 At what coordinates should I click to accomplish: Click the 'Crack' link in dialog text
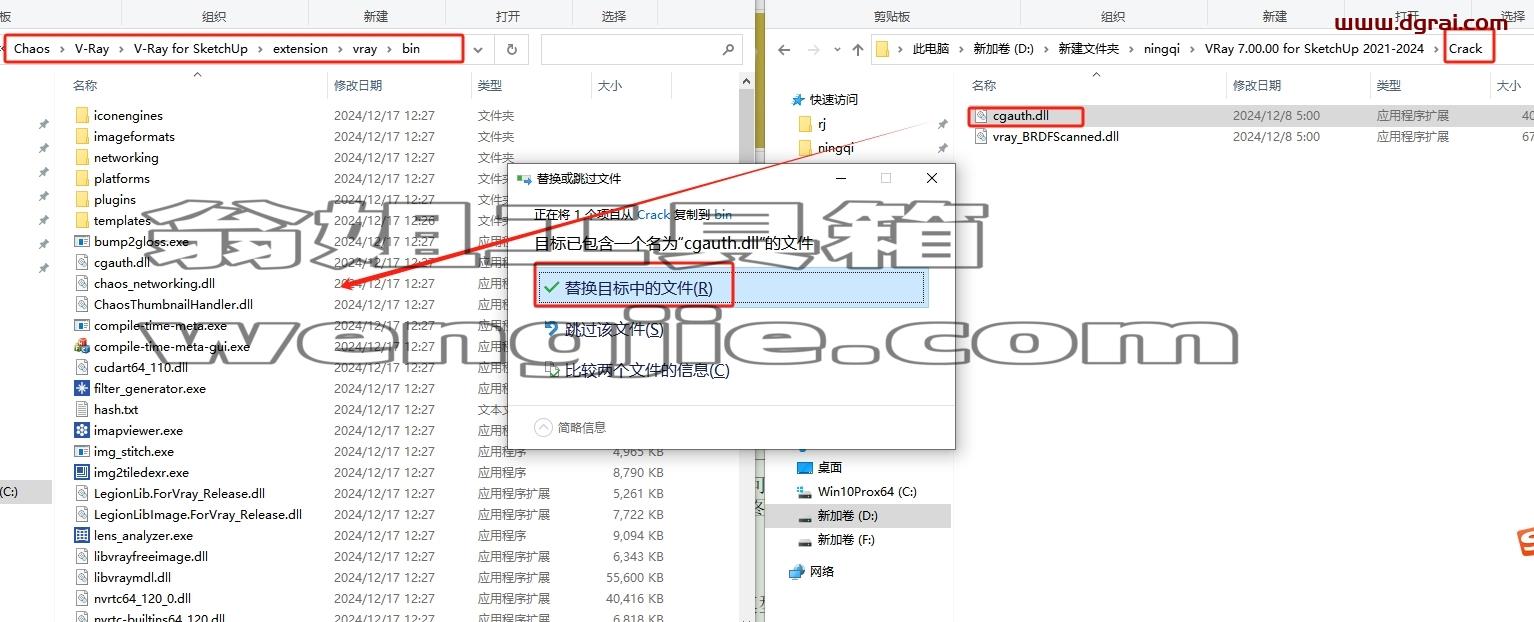(654, 214)
